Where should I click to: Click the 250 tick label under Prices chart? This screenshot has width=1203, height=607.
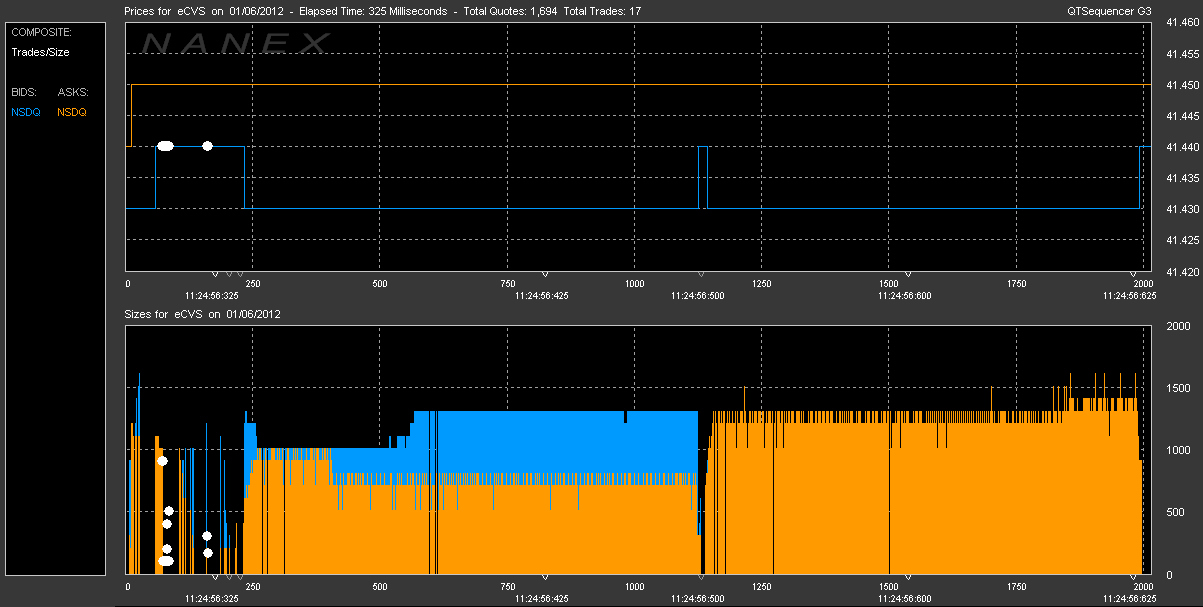252,284
